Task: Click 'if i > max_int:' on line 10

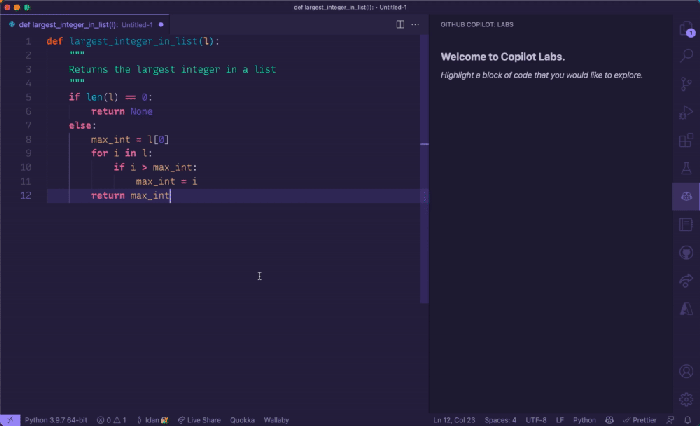Action: click(x=155, y=167)
